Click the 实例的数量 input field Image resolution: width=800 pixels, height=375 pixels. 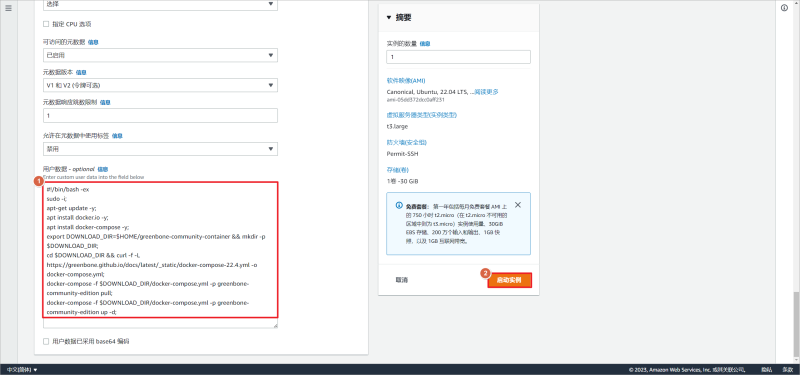pos(458,57)
